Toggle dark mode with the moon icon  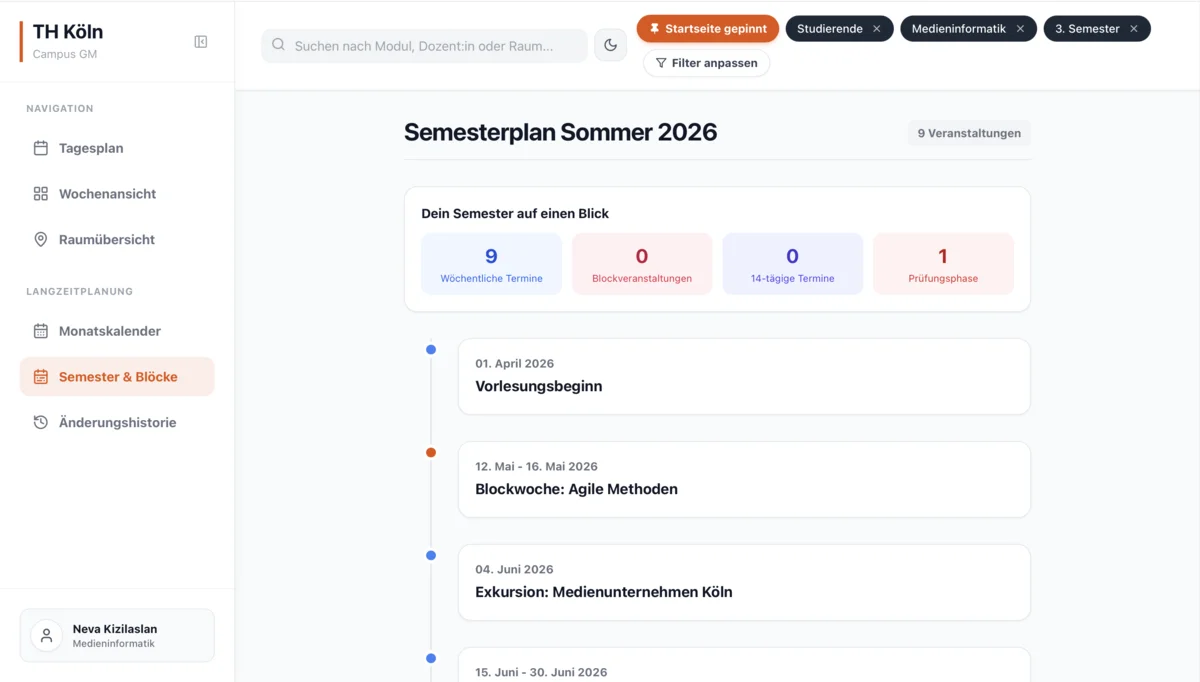(x=610, y=45)
